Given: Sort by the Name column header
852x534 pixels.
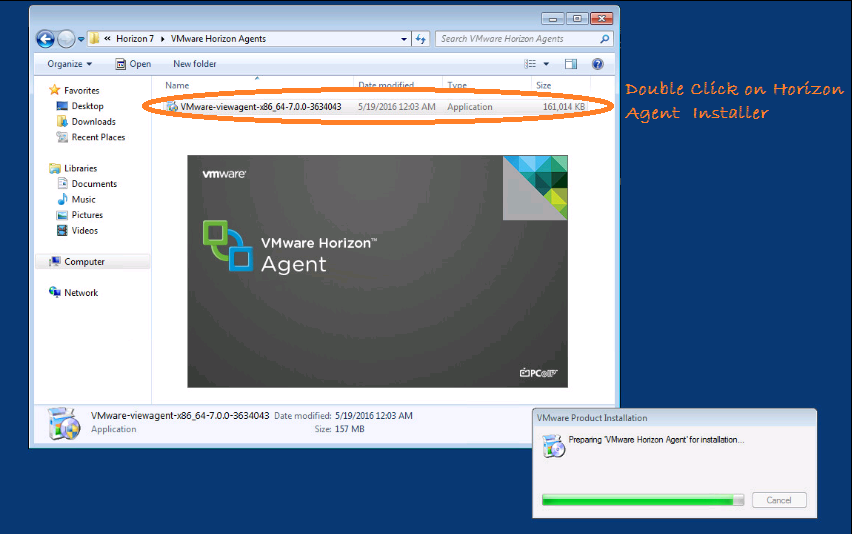Looking at the screenshot, I should 177,85.
